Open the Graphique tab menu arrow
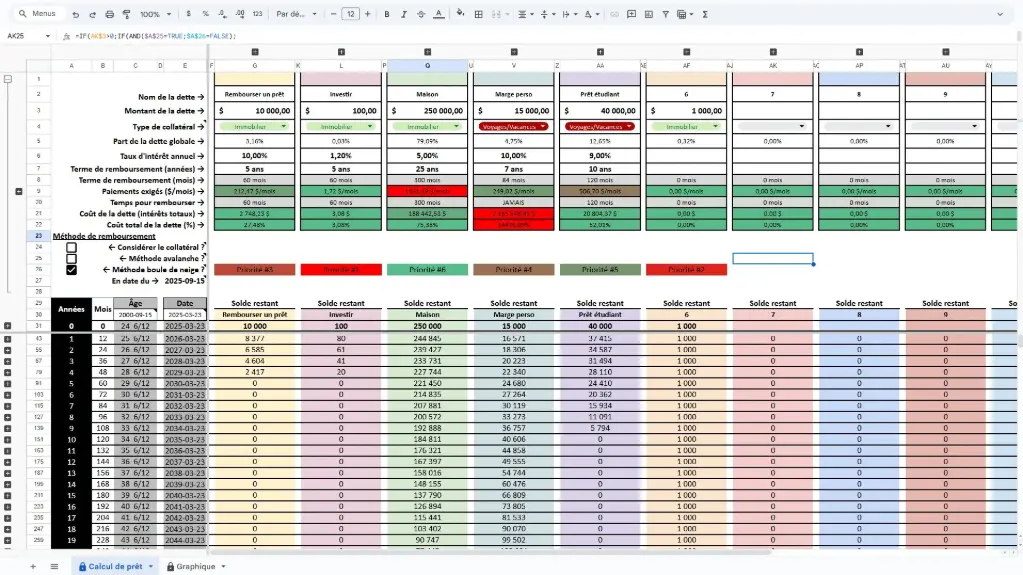Viewport: 1023px width, 575px height. [x=223, y=567]
